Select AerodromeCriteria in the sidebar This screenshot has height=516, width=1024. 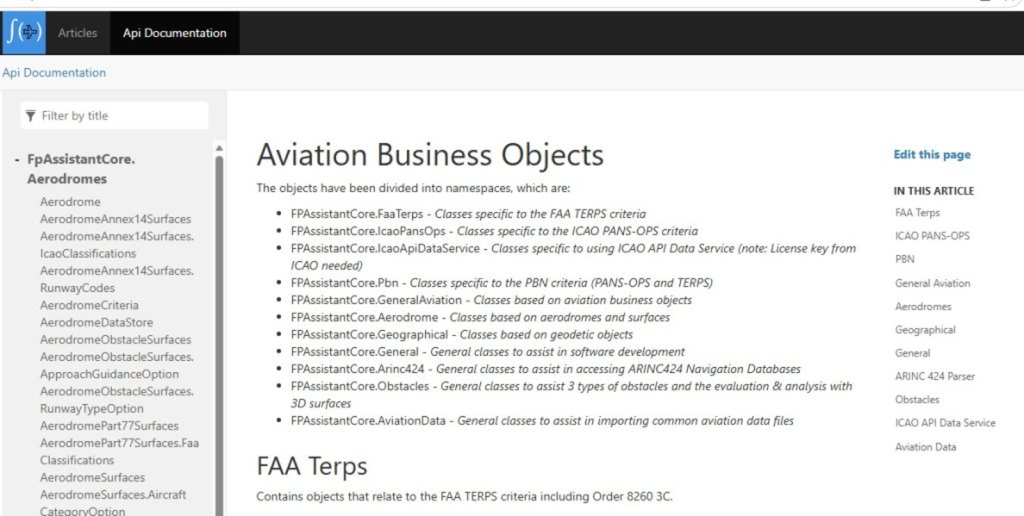tap(89, 305)
